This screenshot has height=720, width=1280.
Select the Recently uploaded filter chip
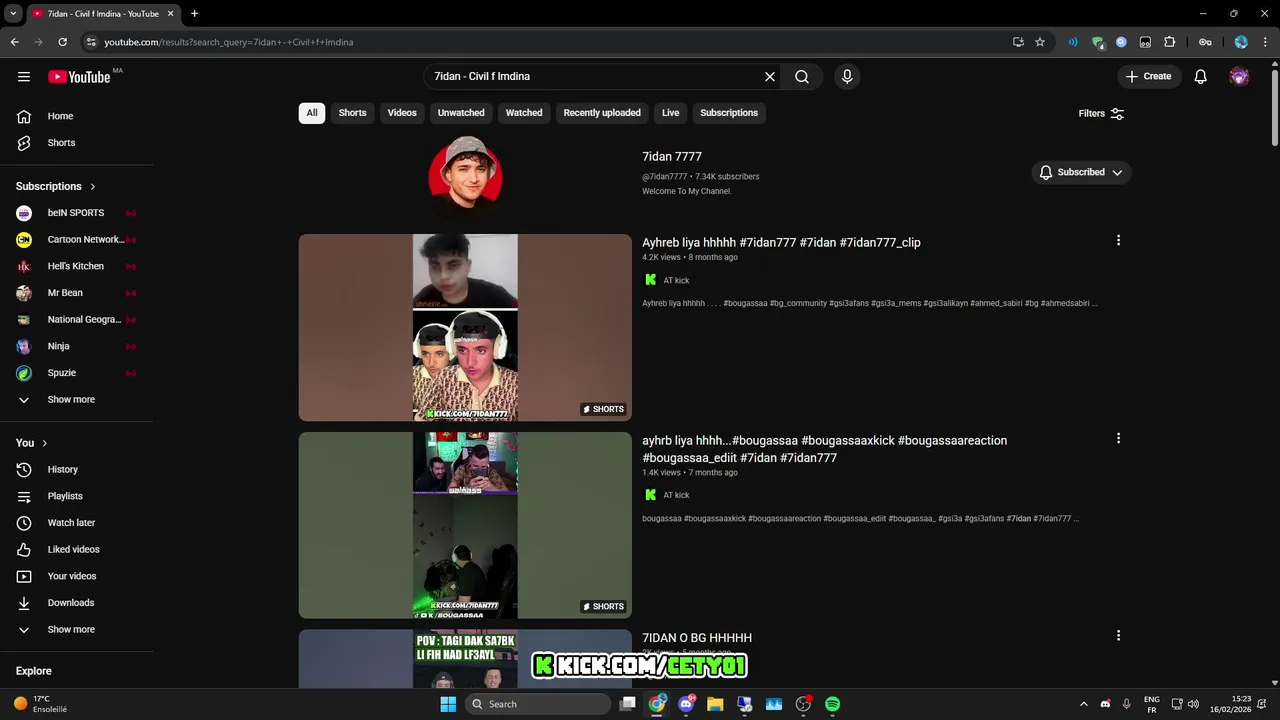pos(602,113)
